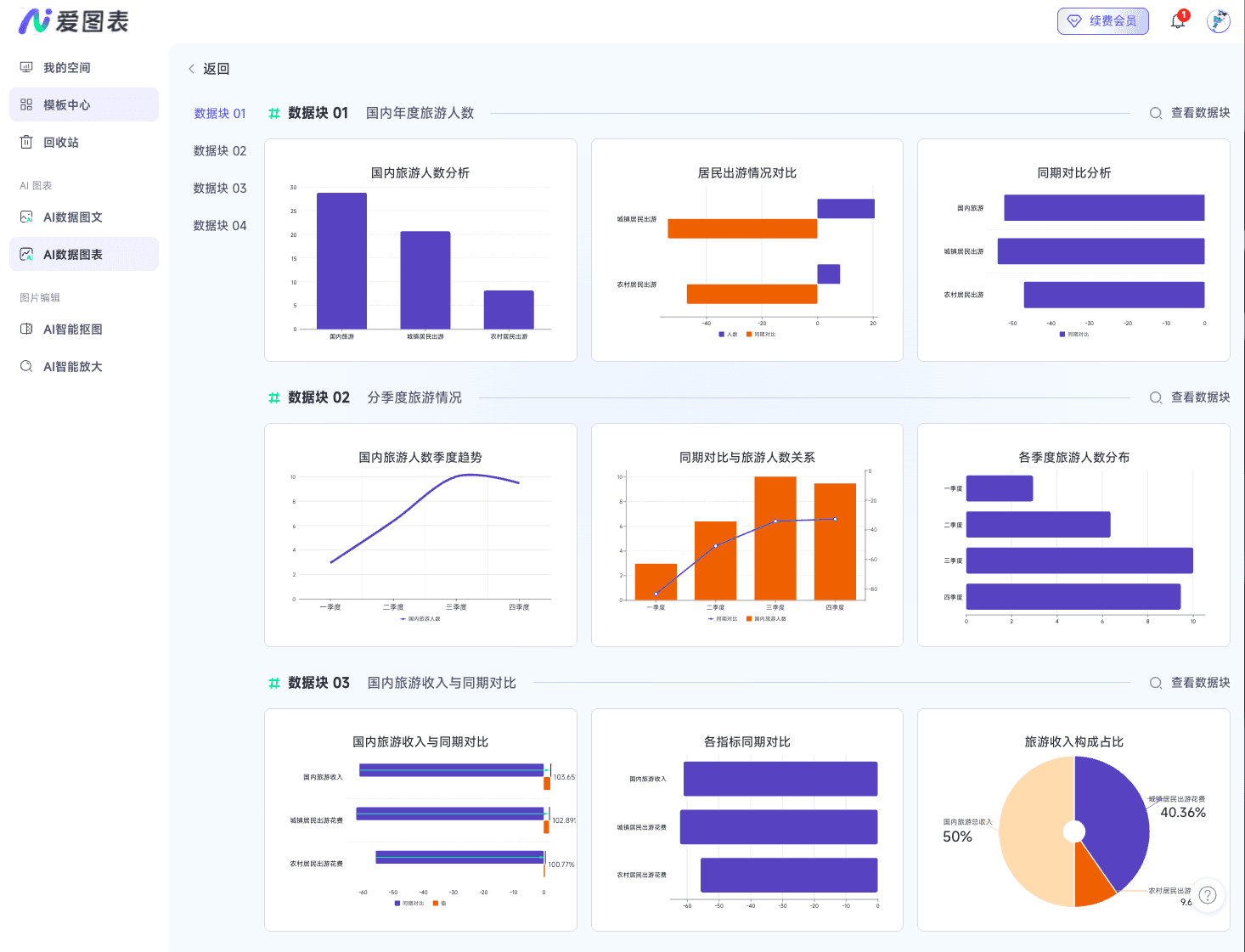Select AI数据图表 menu item
The height and width of the screenshot is (952, 1245).
(x=84, y=254)
